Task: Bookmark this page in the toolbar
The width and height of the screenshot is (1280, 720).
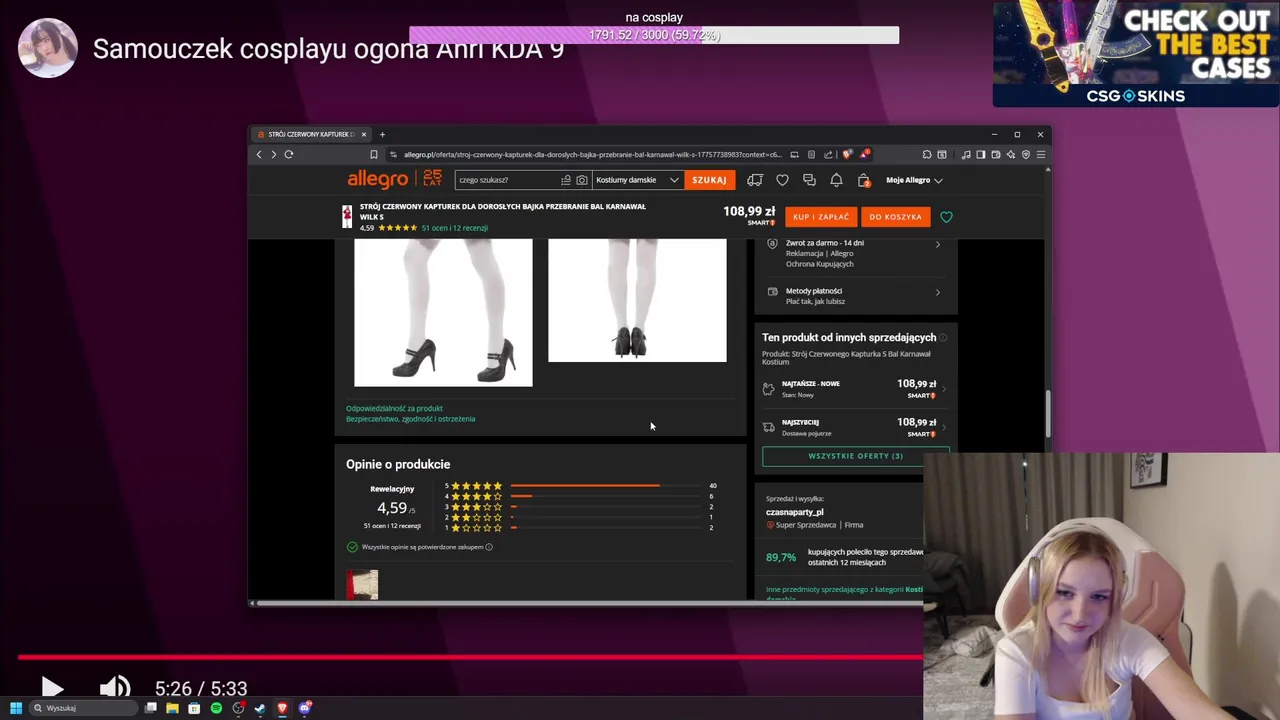Action: coord(374,154)
